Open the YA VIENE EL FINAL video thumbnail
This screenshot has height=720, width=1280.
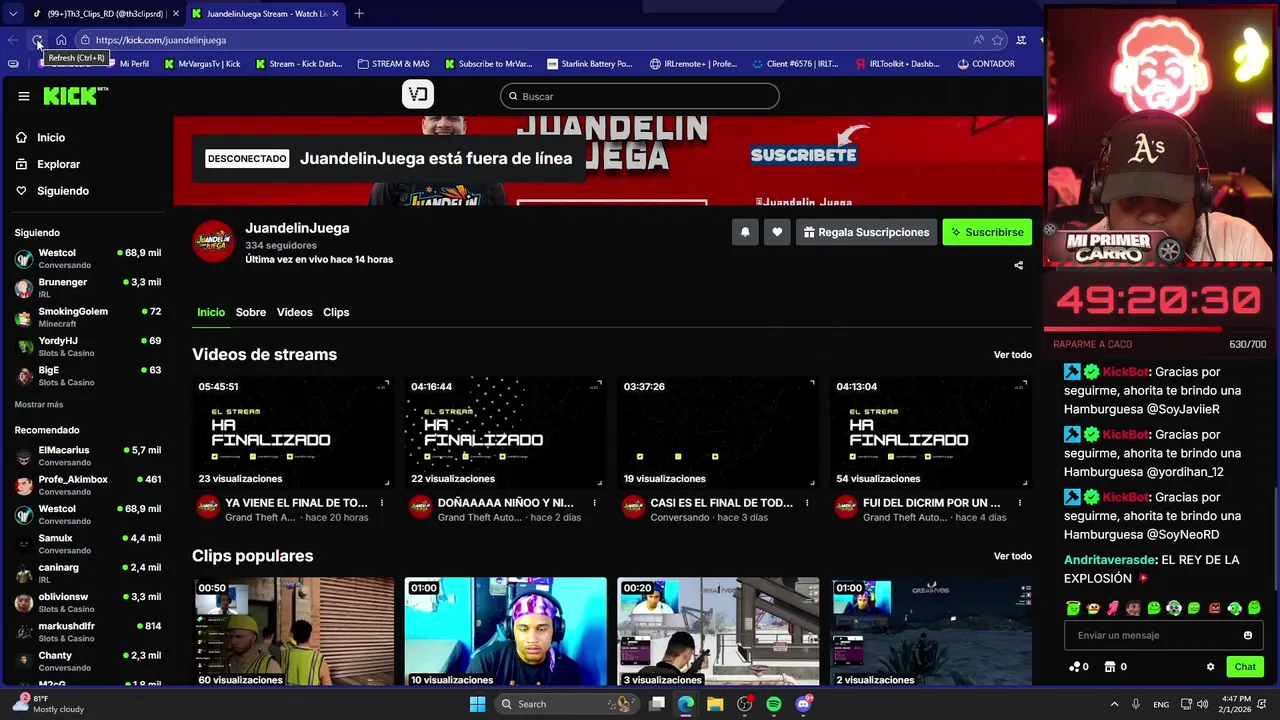coord(292,432)
